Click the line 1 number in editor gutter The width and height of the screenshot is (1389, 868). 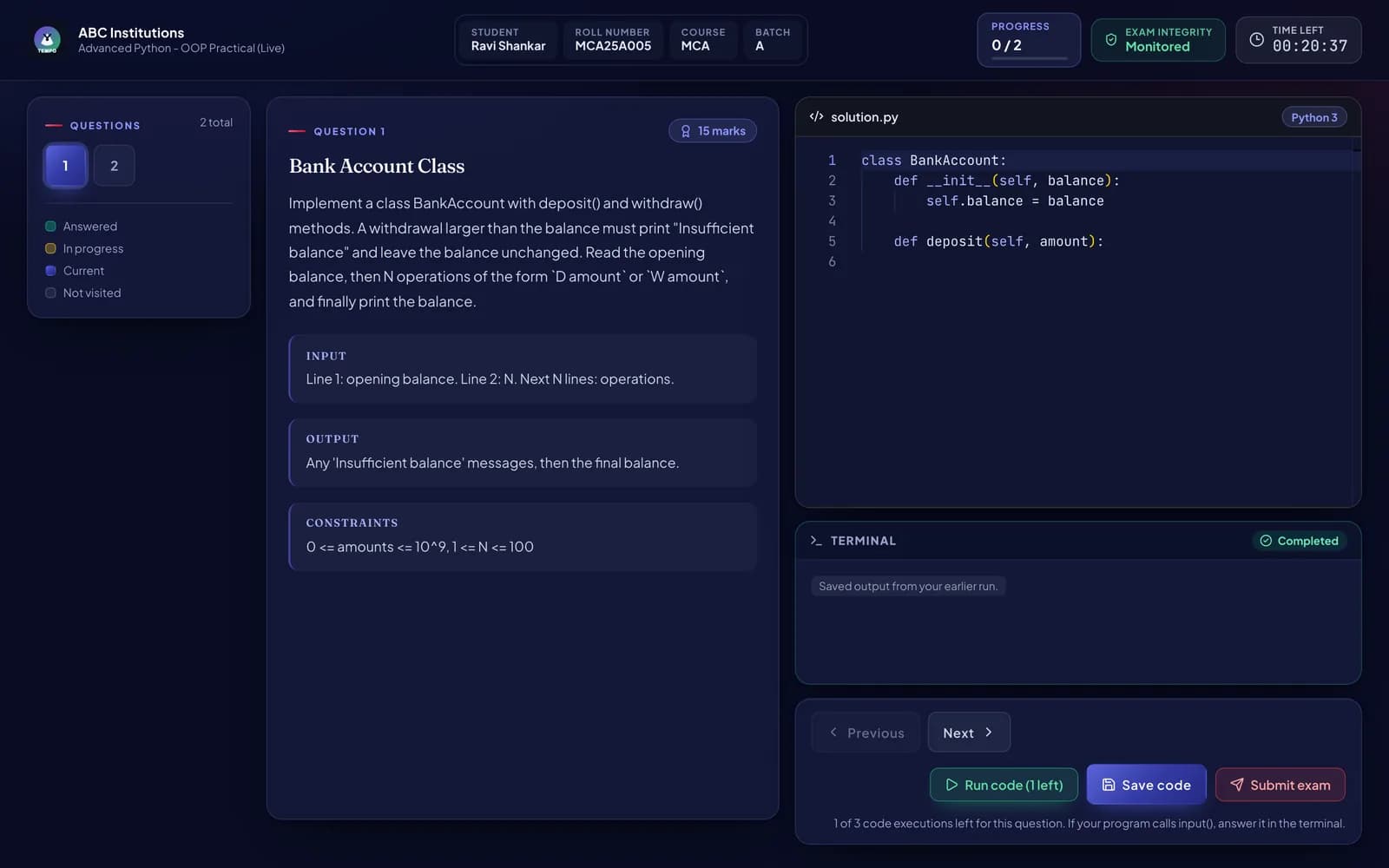click(832, 161)
